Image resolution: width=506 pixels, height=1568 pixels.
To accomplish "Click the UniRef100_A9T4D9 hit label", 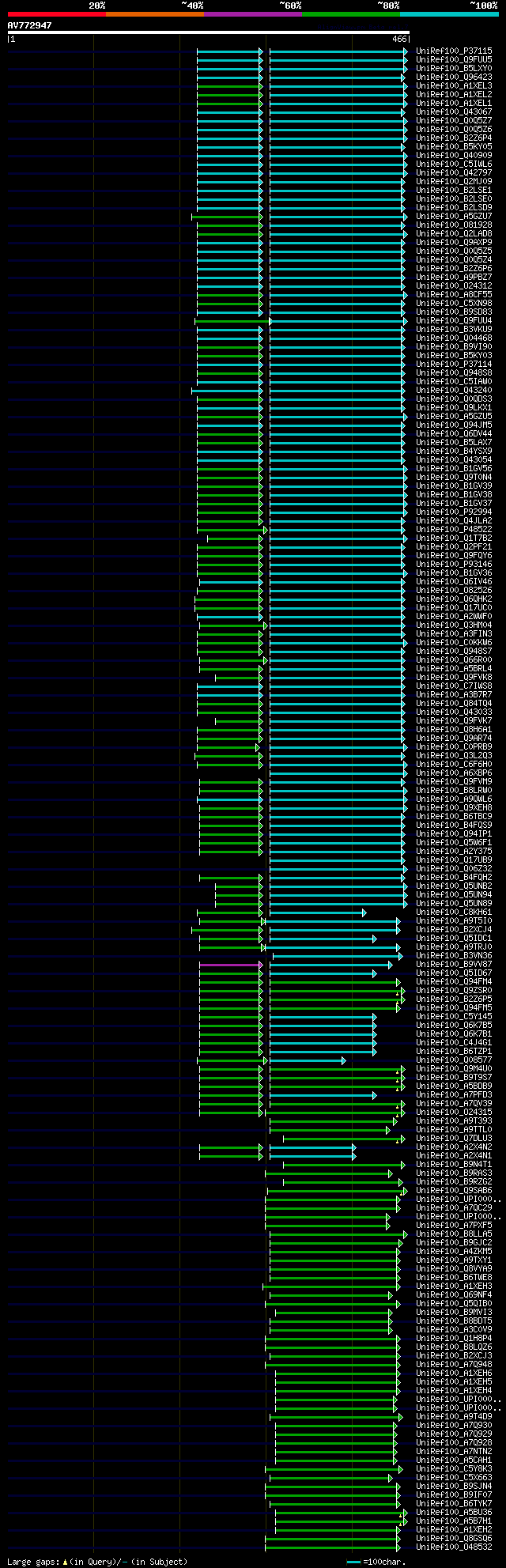I will click(454, 1417).
